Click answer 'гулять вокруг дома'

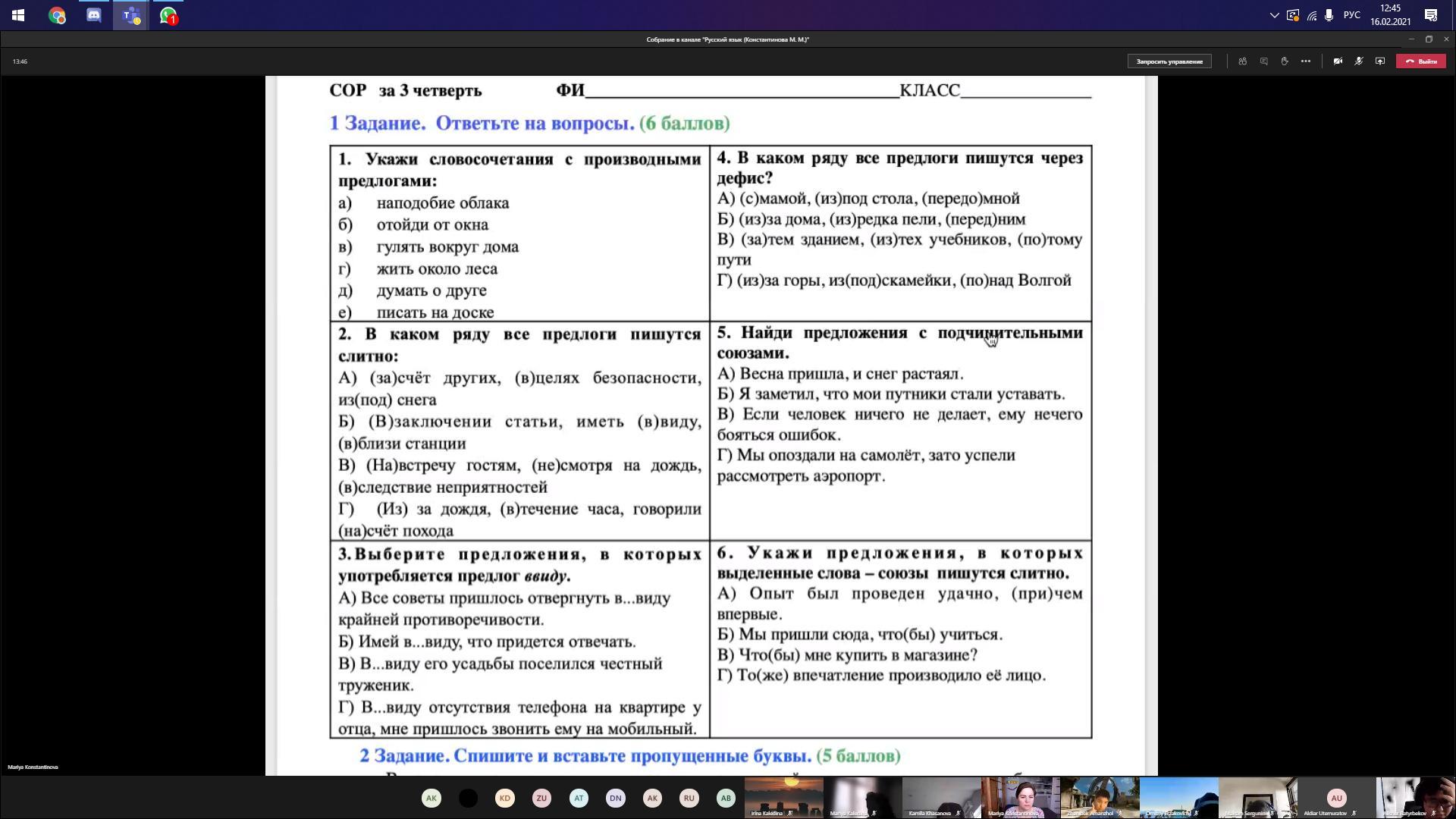(x=447, y=247)
